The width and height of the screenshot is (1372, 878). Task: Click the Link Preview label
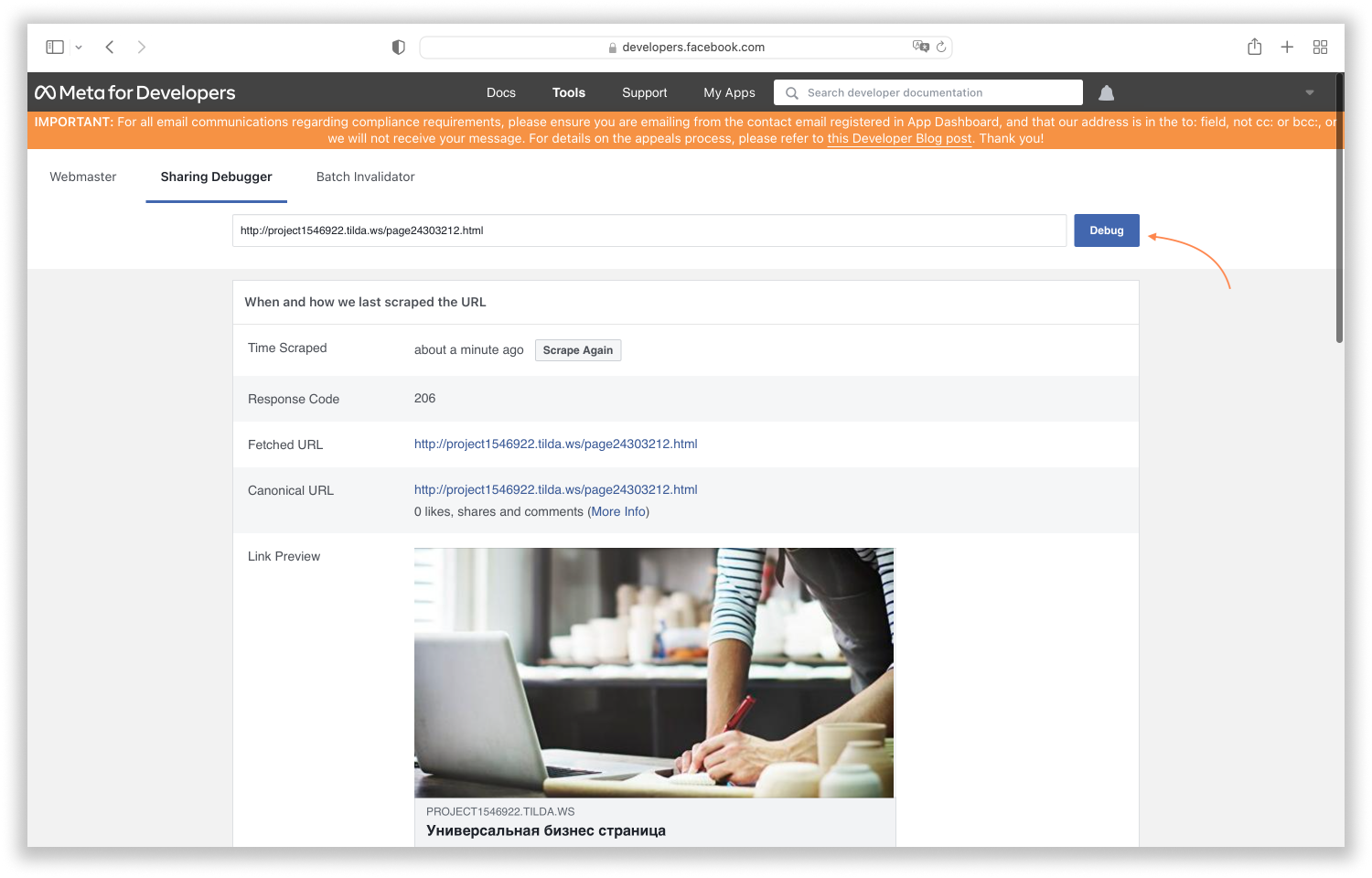coord(284,556)
